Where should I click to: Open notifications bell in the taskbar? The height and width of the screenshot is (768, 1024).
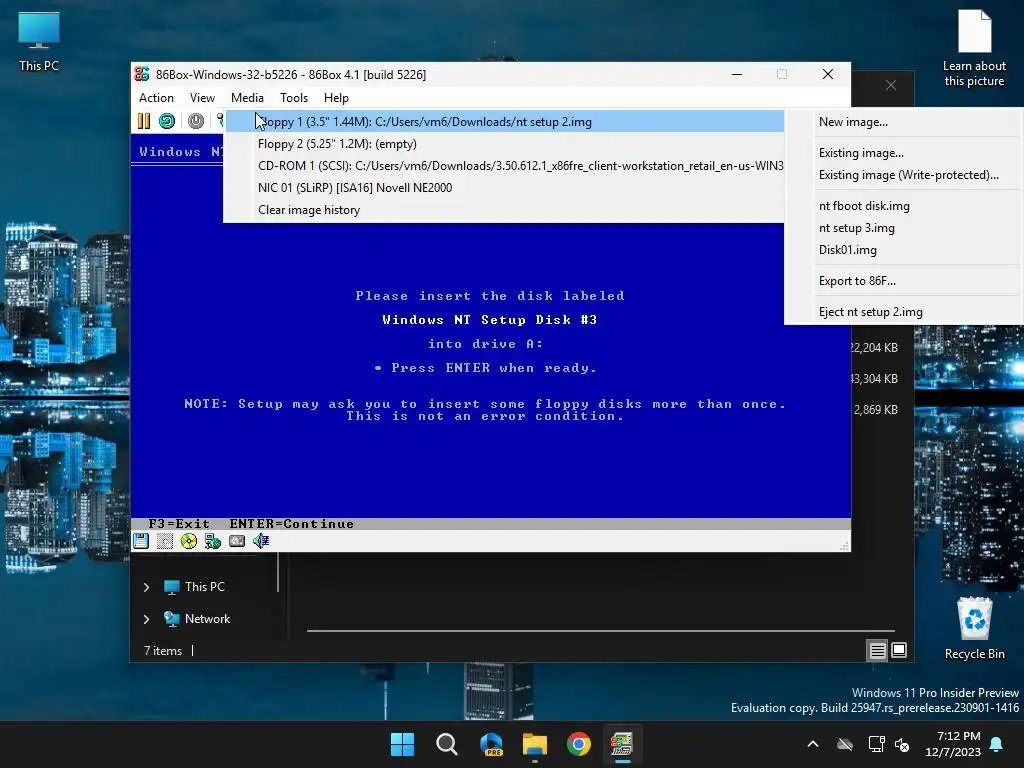pos(997,744)
